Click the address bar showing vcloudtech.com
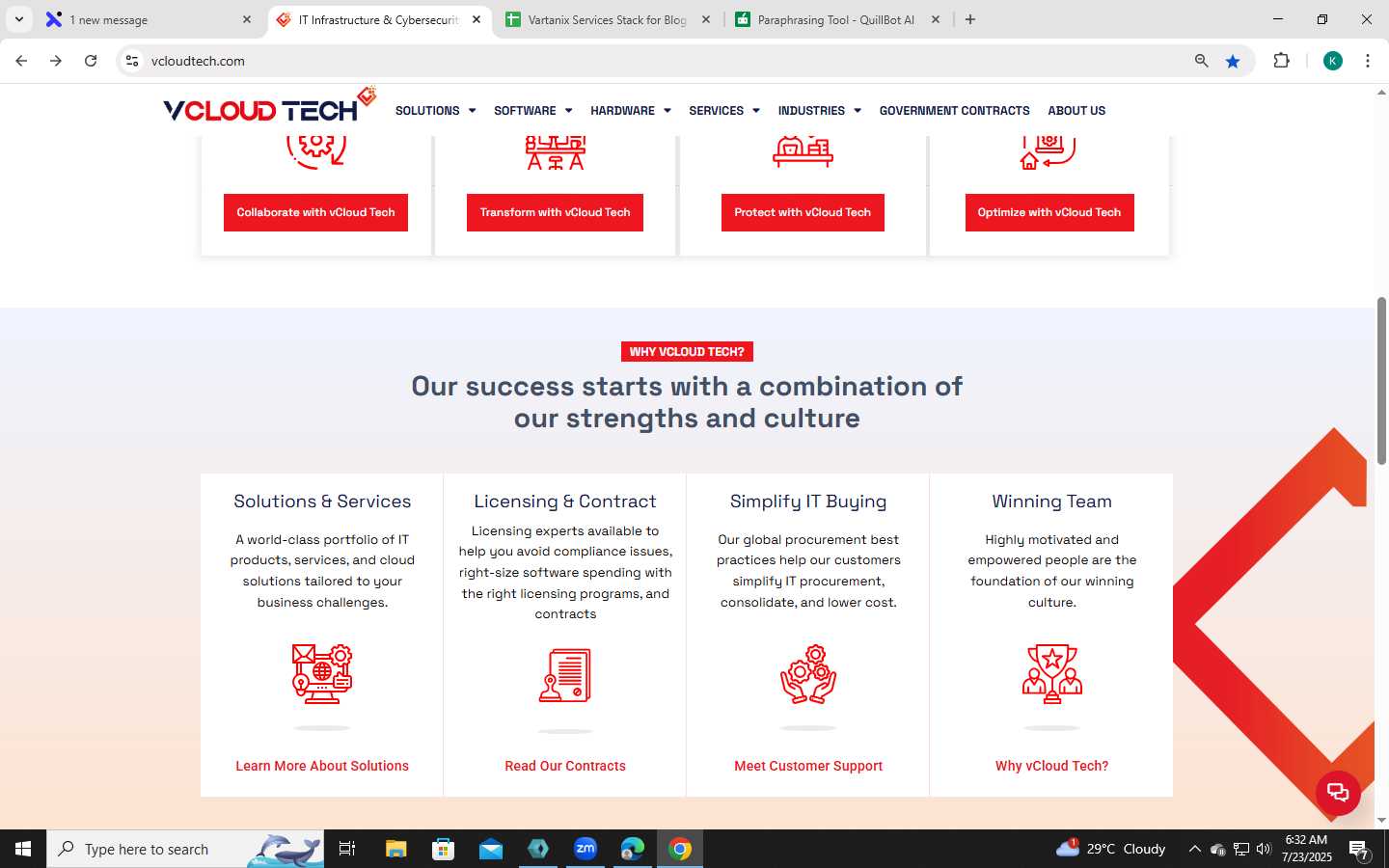1389x868 pixels. [666, 61]
